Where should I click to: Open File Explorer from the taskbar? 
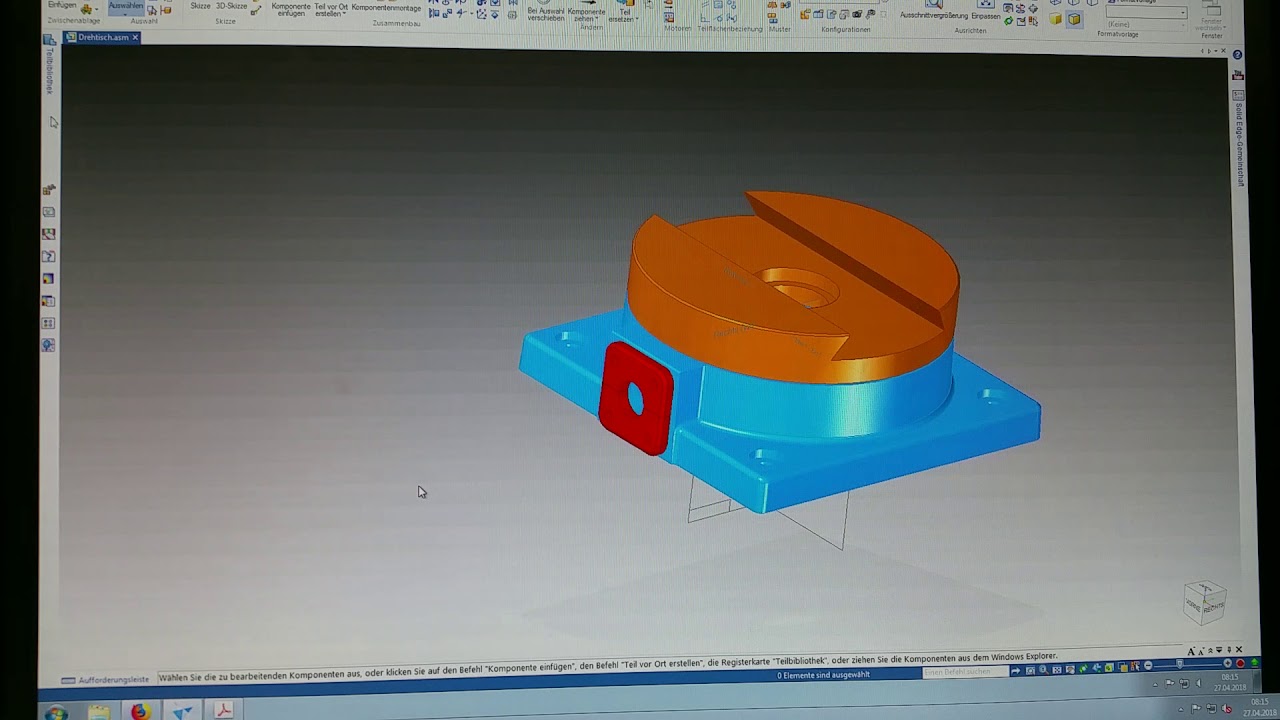(x=98, y=712)
